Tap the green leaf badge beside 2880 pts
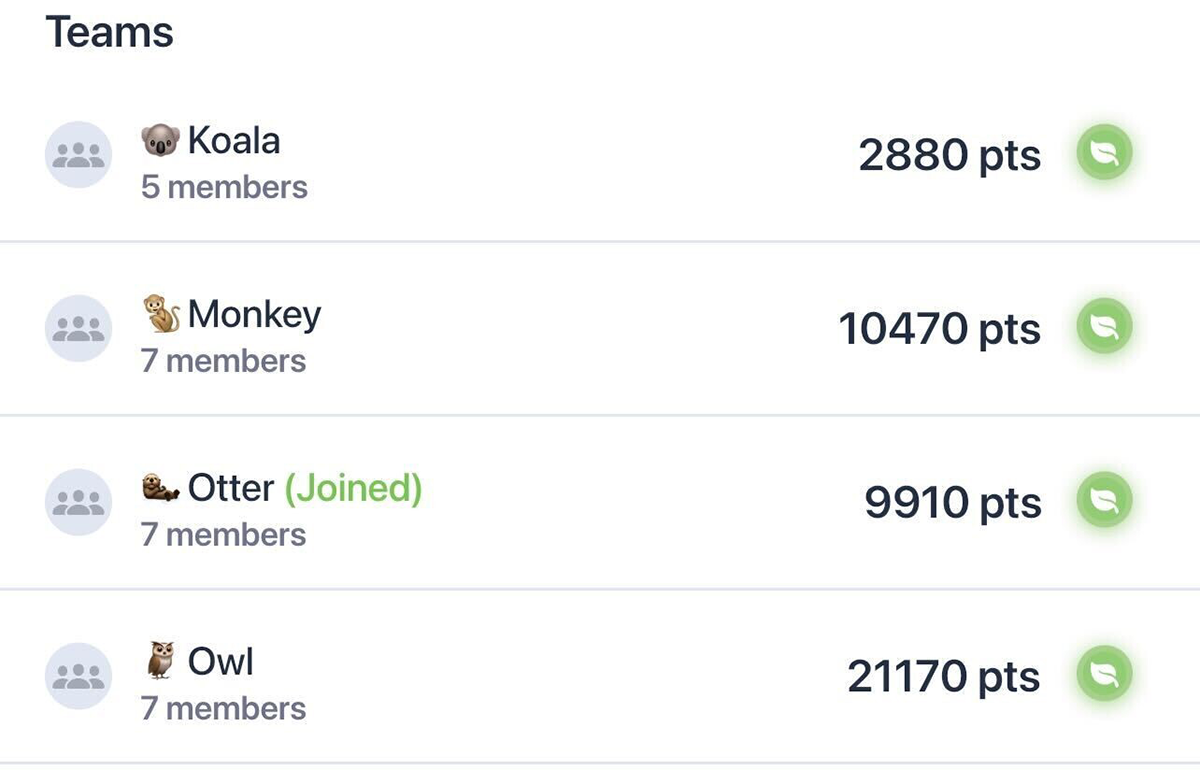1200x770 pixels. pos(1104,154)
